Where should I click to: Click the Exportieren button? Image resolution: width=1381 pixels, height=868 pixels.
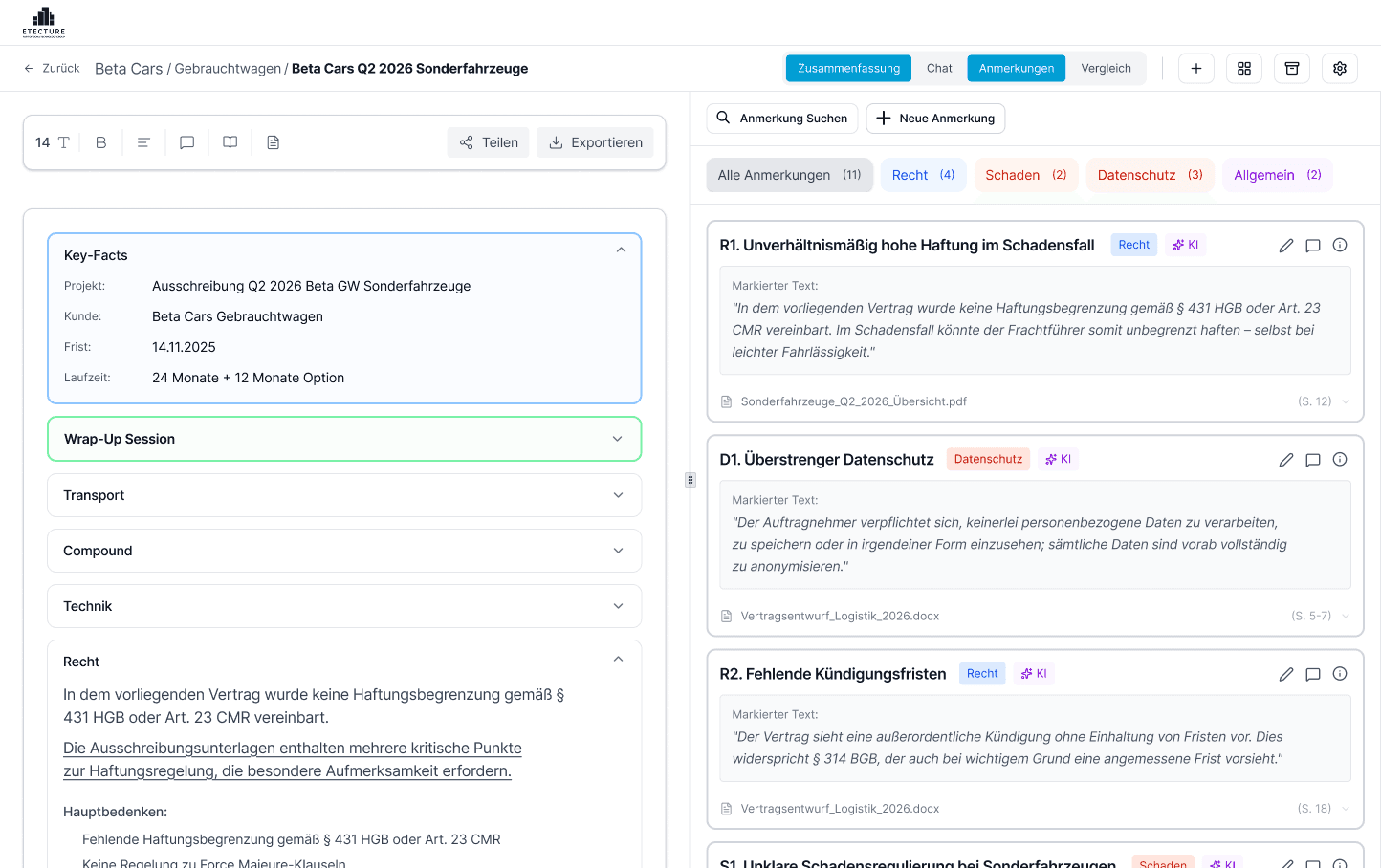pyautogui.click(x=595, y=141)
